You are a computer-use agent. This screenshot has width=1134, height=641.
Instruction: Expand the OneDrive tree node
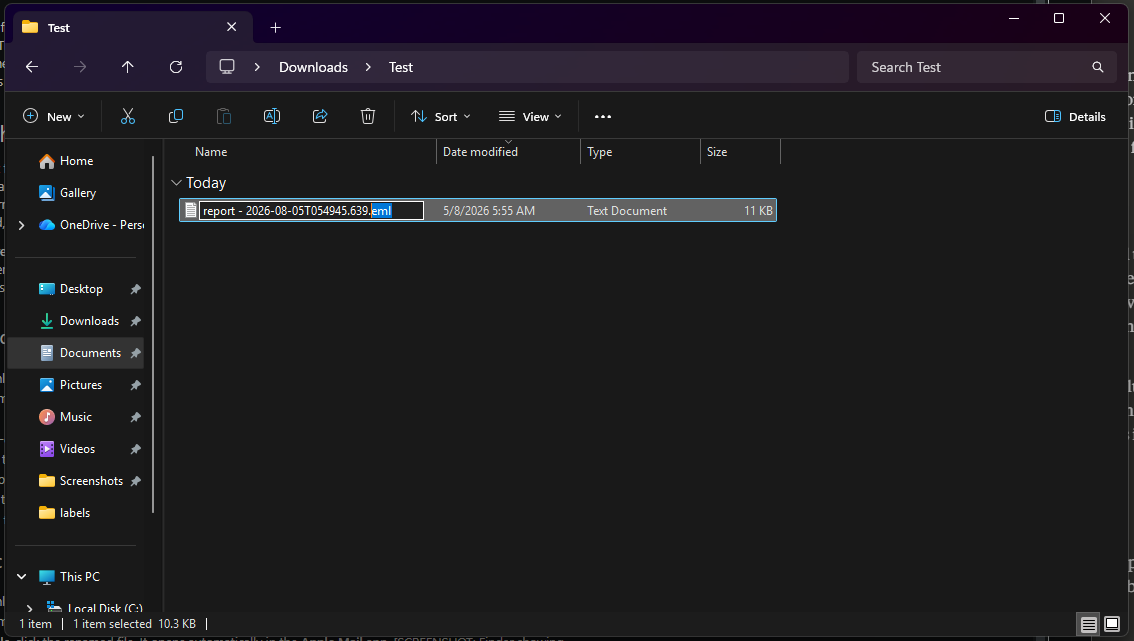pos(22,225)
